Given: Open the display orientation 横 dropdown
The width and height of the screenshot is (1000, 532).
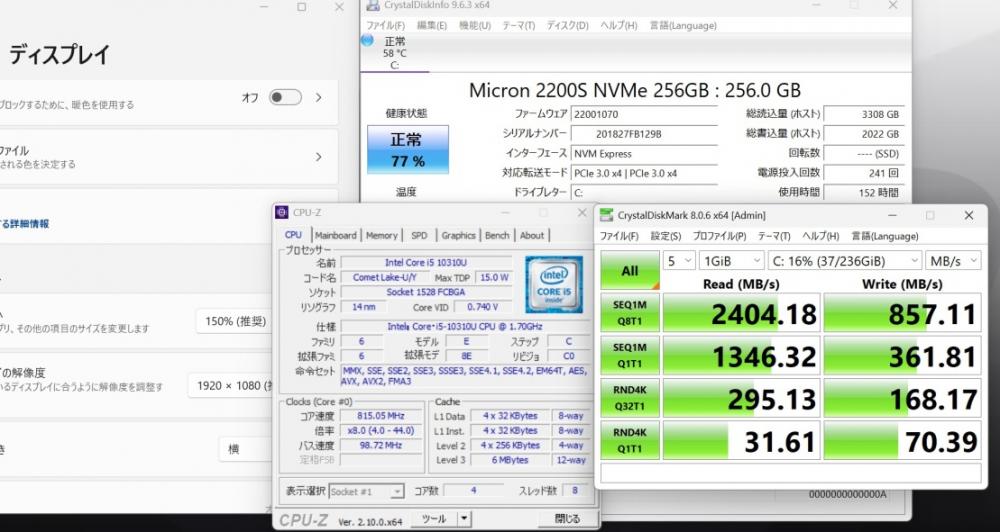Looking at the screenshot, I should 246,450.
